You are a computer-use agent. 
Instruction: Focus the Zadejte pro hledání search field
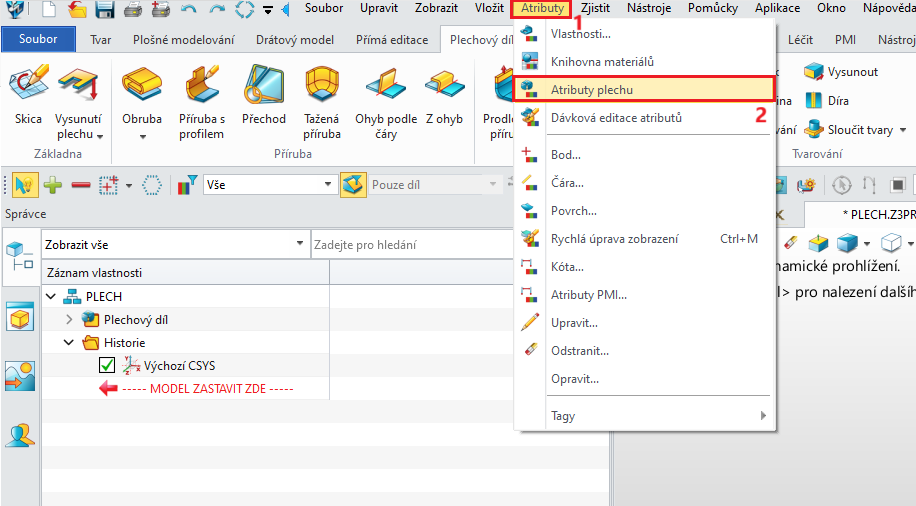pyautogui.click(x=412, y=244)
